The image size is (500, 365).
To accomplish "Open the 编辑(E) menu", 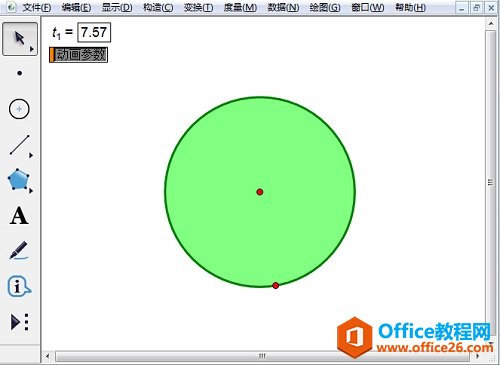I will [76, 7].
